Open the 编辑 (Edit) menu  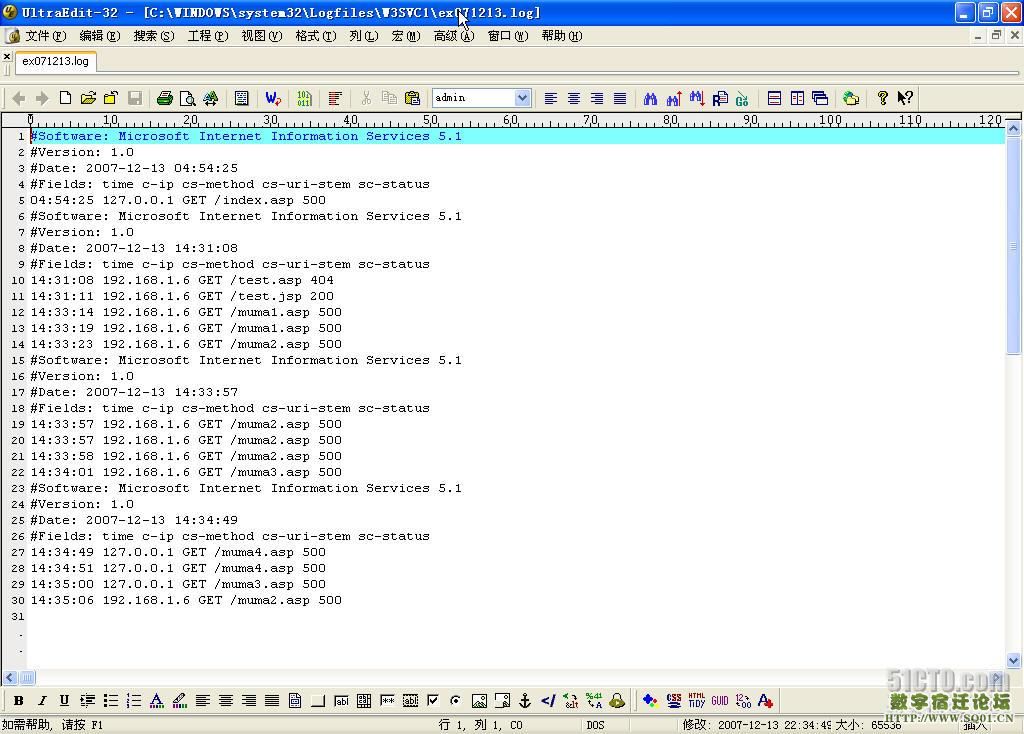coord(100,36)
